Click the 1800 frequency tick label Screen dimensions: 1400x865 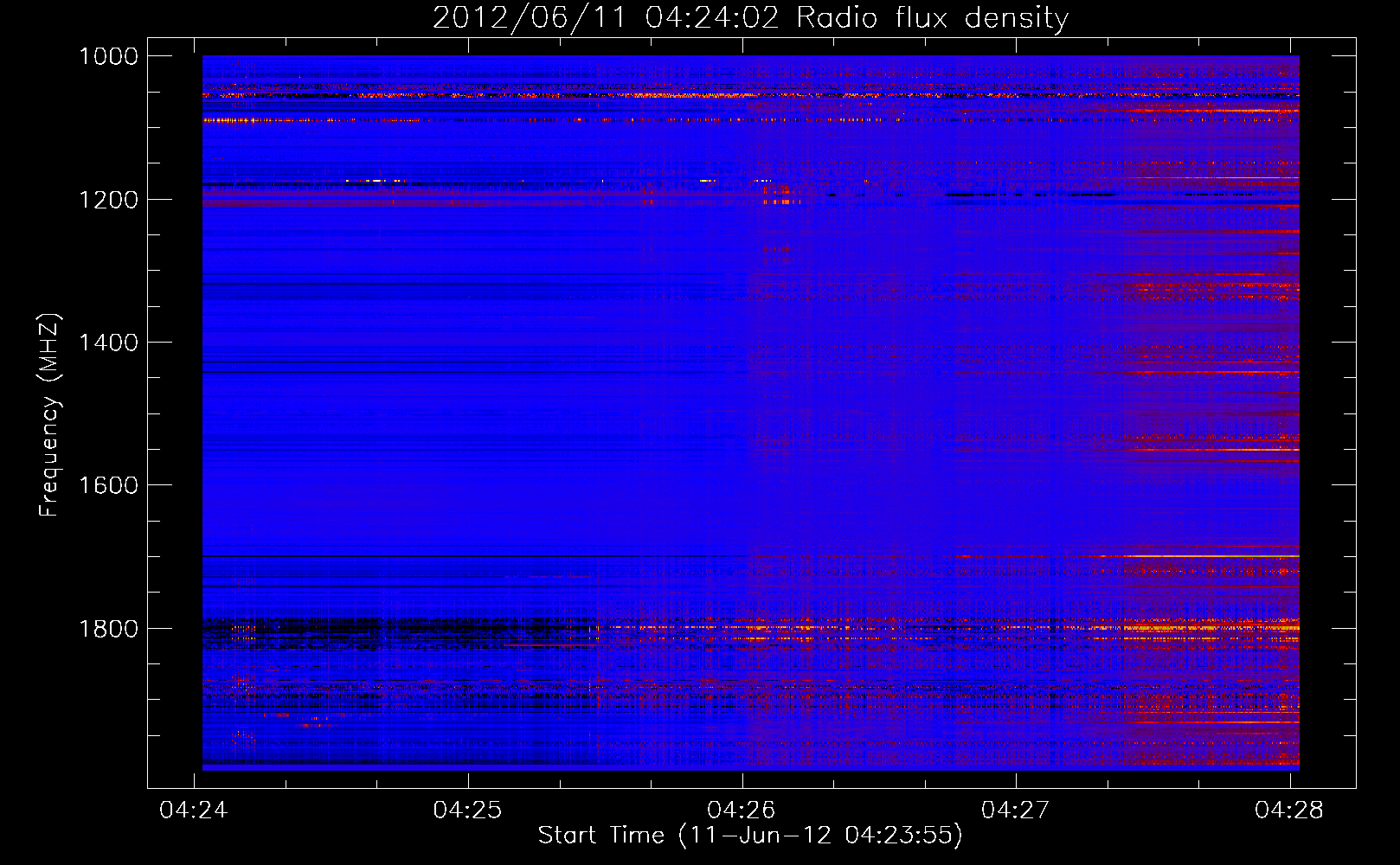pos(108,629)
